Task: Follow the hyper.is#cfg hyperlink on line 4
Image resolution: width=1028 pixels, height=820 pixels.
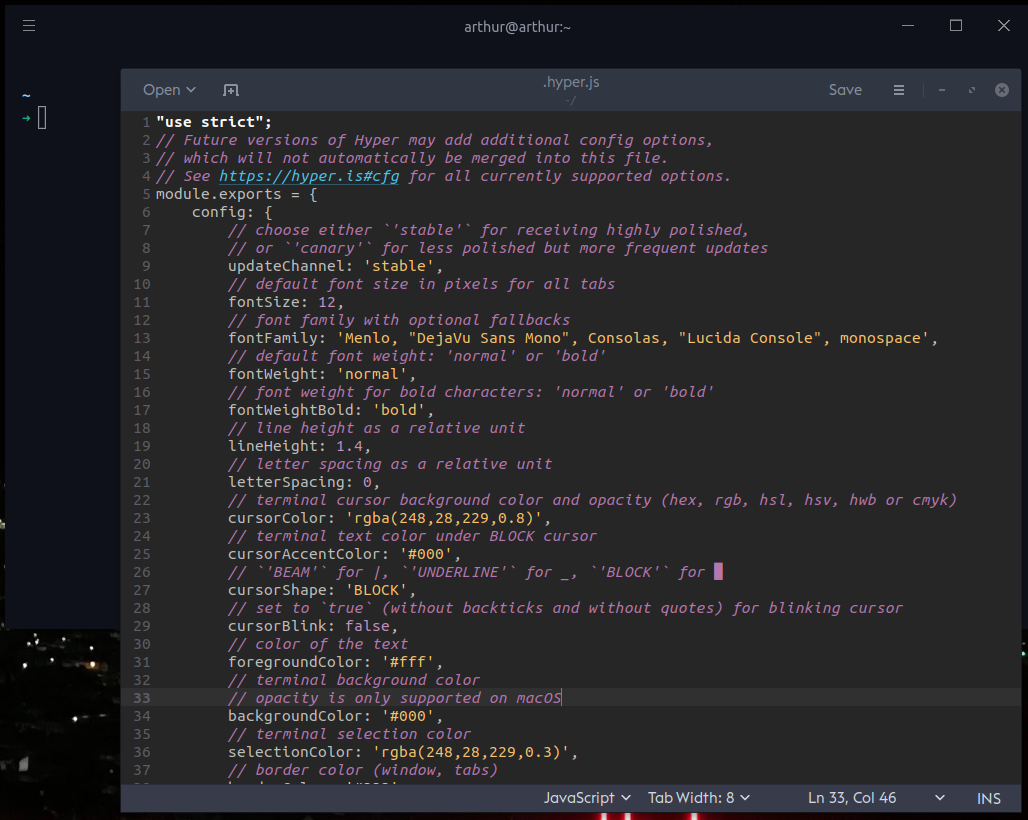Action: click(x=311, y=175)
